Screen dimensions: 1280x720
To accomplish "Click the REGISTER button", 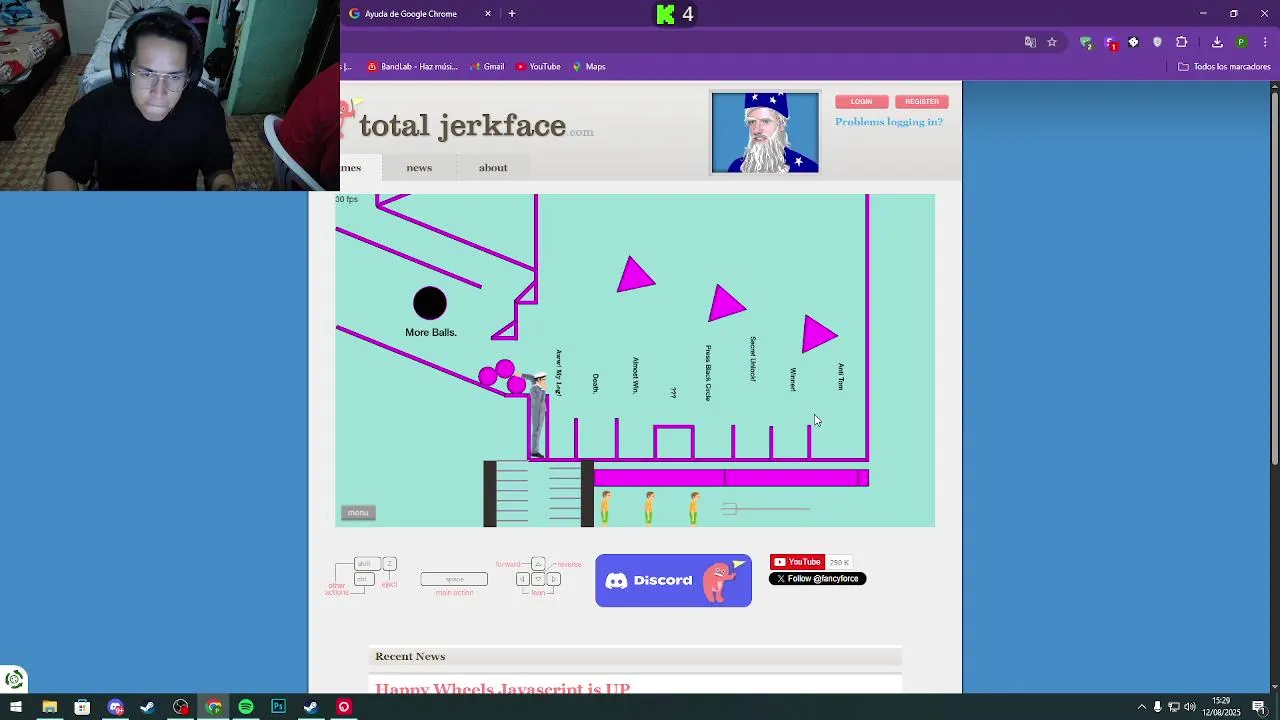I will tap(922, 101).
